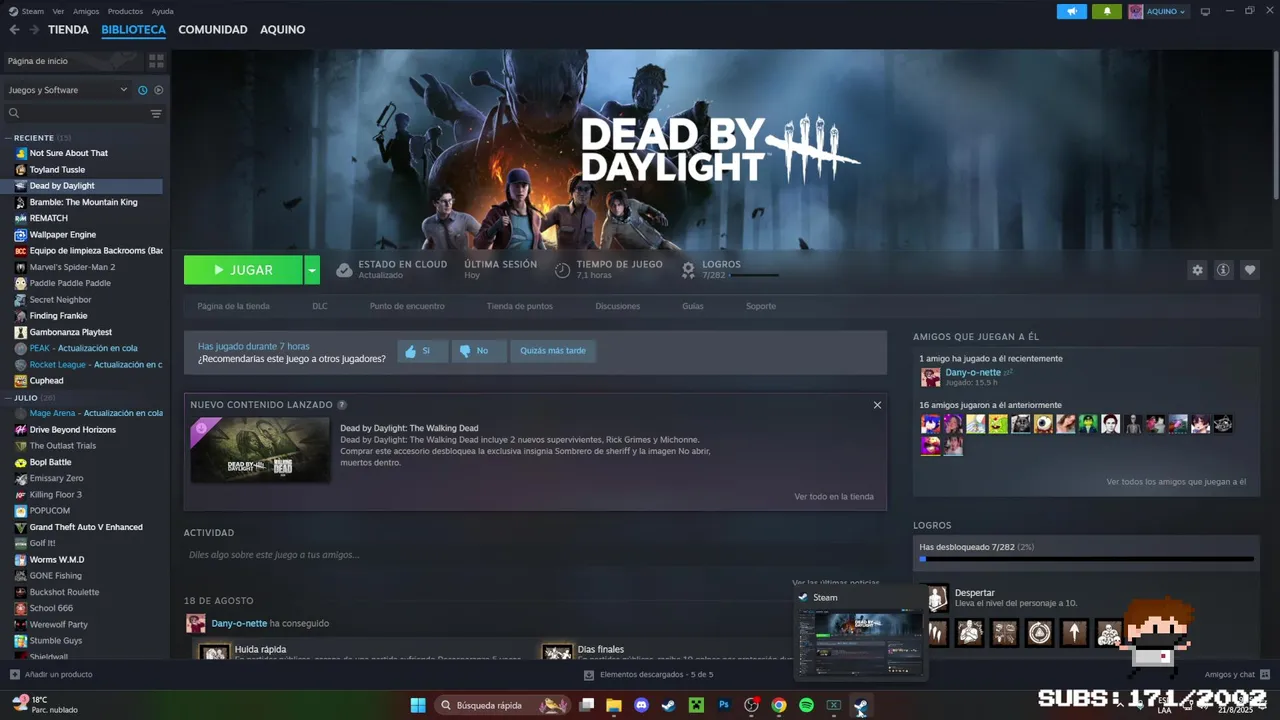Open the AQUINO account dropdown
The height and width of the screenshot is (720, 1280).
[1158, 11]
